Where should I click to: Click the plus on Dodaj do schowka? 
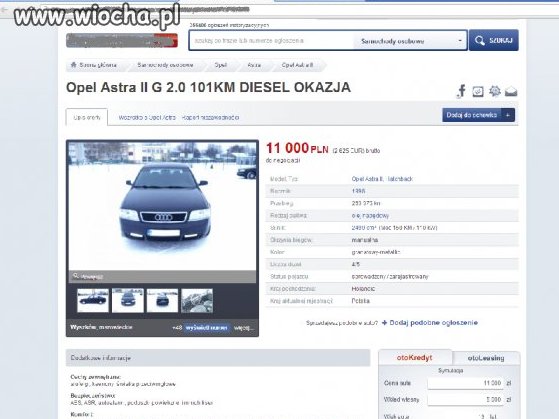click(x=508, y=115)
